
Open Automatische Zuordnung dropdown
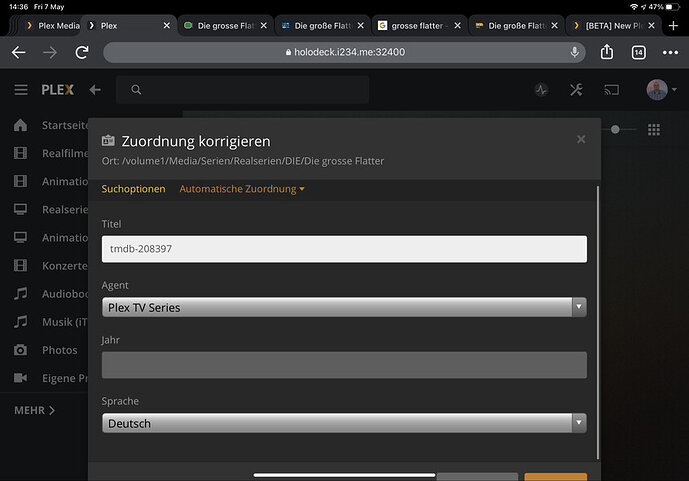point(242,189)
